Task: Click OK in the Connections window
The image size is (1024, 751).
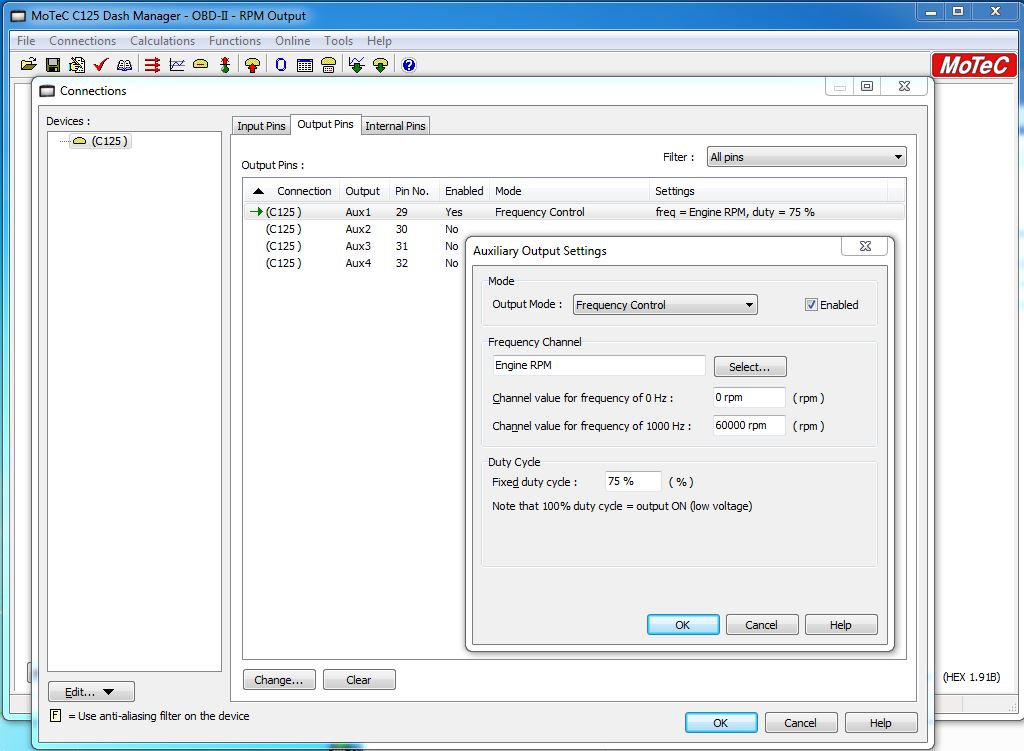Action: coord(721,722)
